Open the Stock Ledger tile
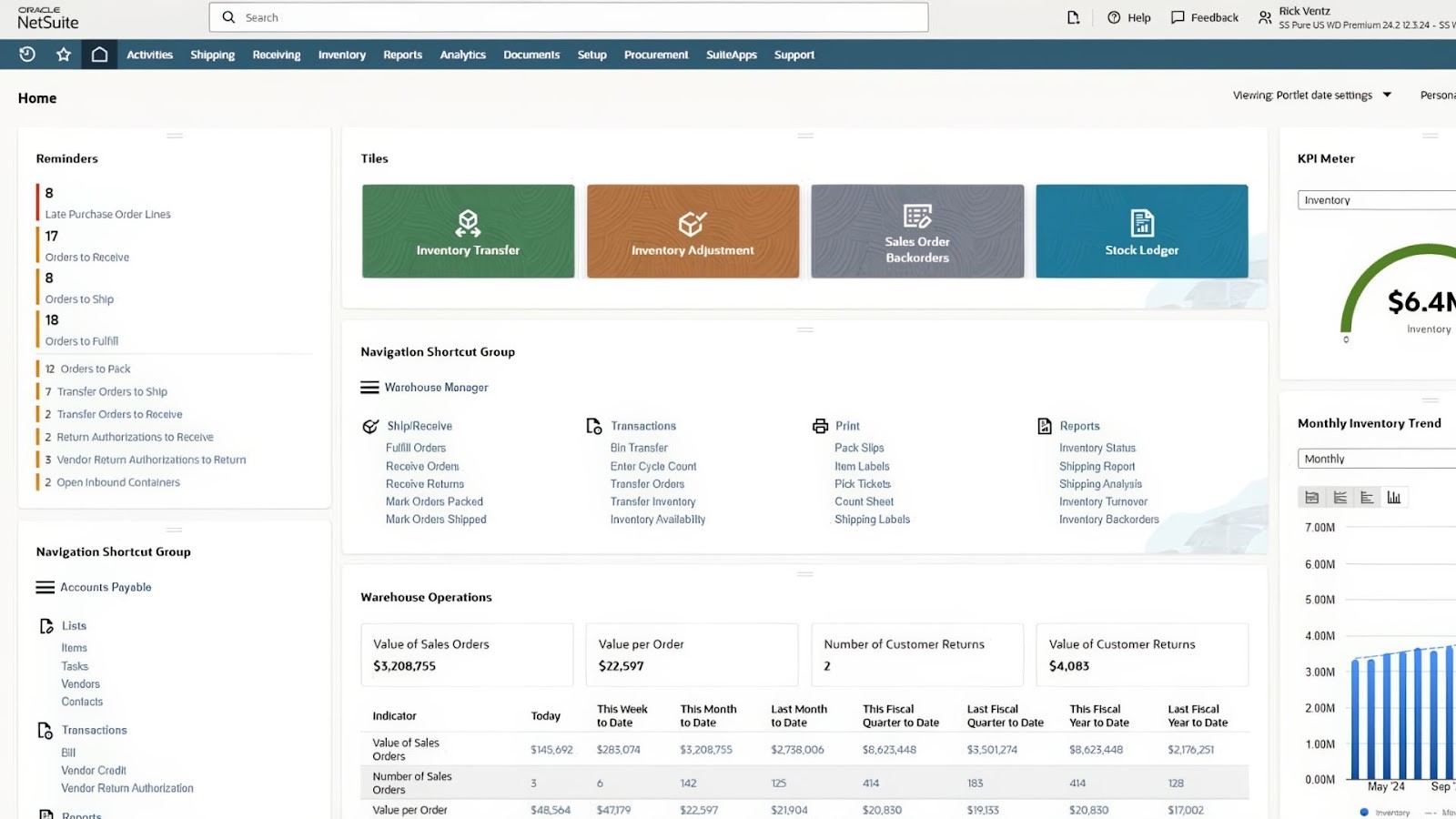The height and width of the screenshot is (819, 1456). click(x=1141, y=230)
